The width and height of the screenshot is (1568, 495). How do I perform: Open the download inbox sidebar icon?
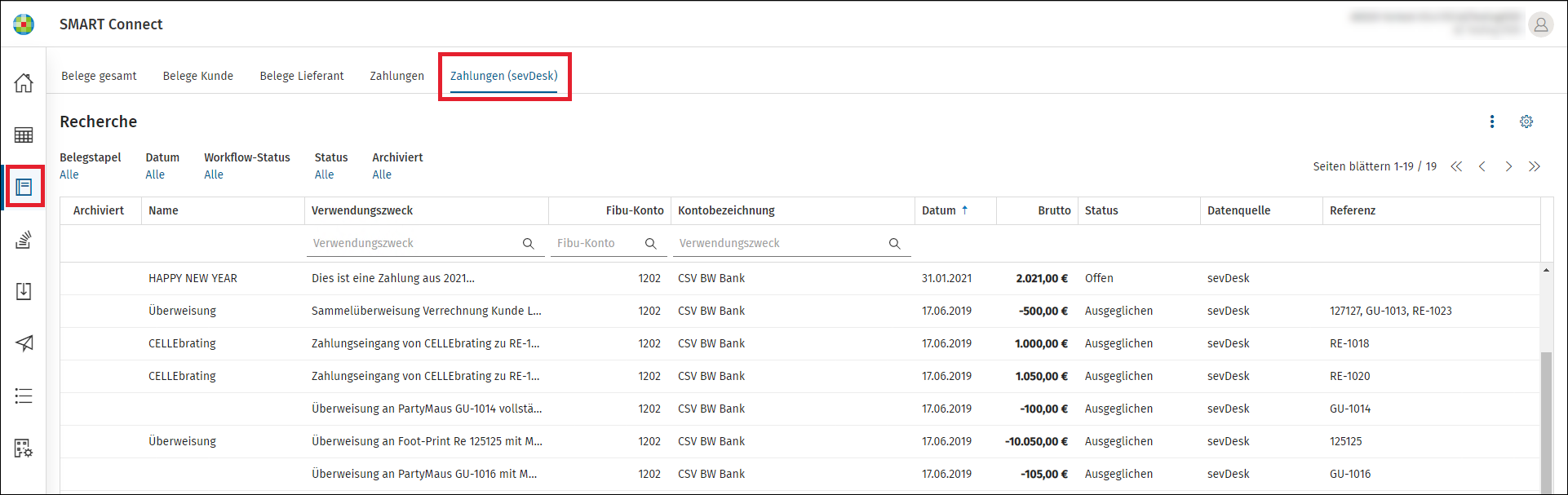pos(24,291)
